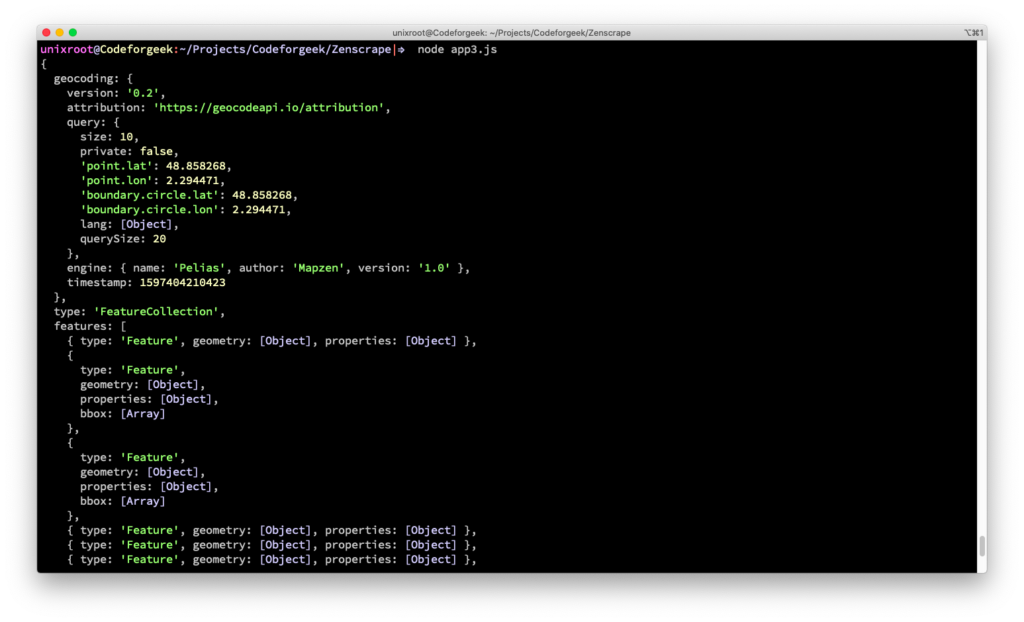Click the engine version '1.0'

point(434,268)
